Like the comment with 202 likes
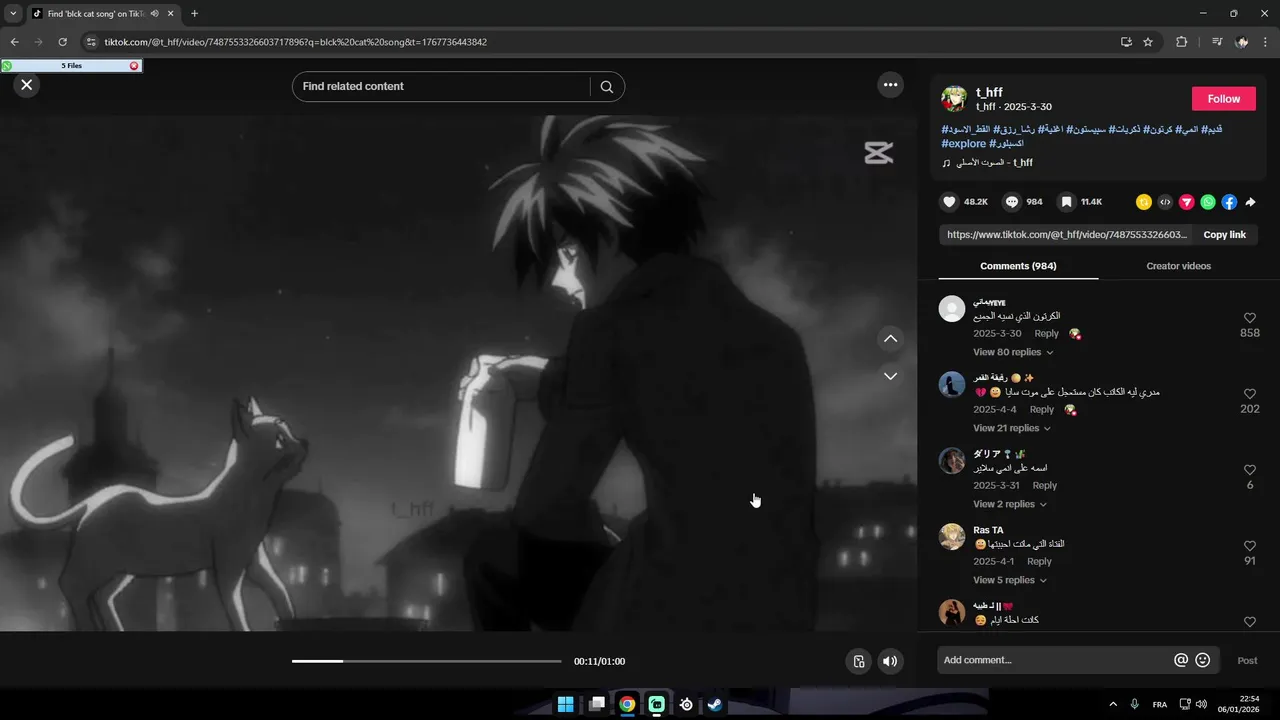This screenshot has height=720, width=1280. (x=1250, y=394)
